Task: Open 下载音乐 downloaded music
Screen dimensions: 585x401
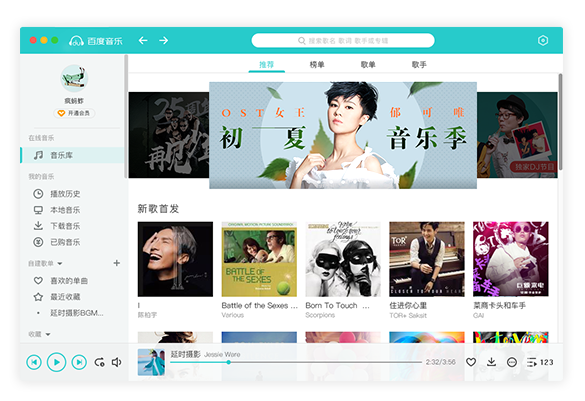Action: 65,226
